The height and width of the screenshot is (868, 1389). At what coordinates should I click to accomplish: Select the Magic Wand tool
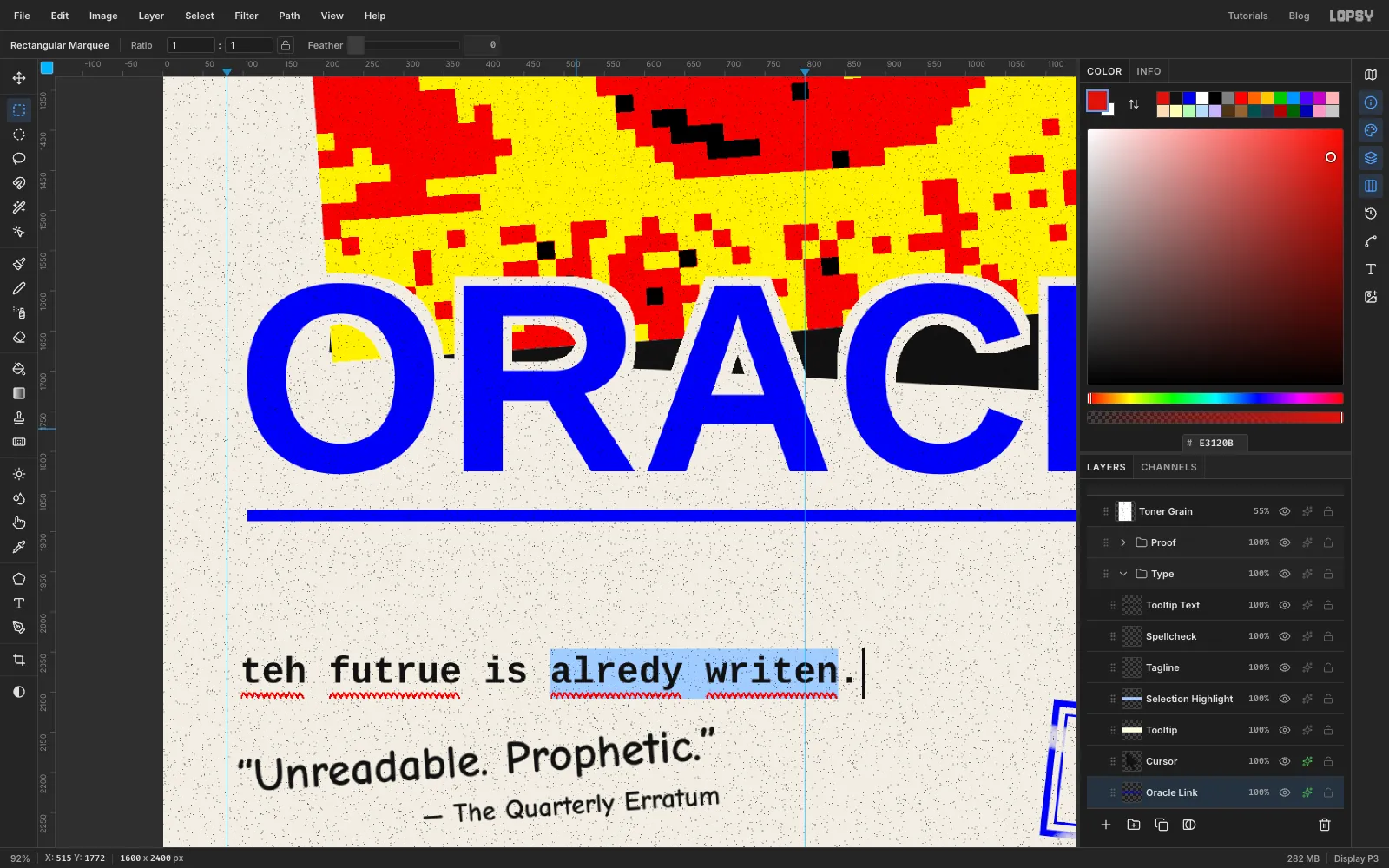pyautogui.click(x=19, y=207)
